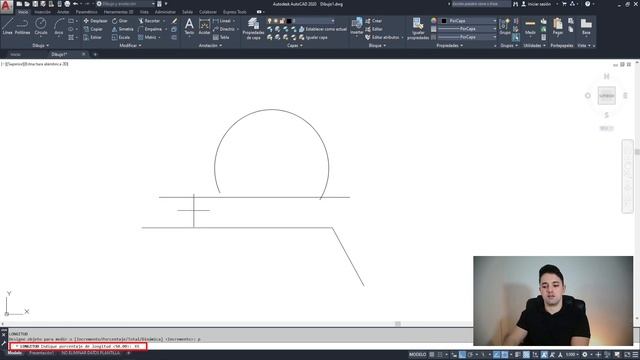
Task: Open the Insertar ribbon tab
Action: tap(42, 12)
